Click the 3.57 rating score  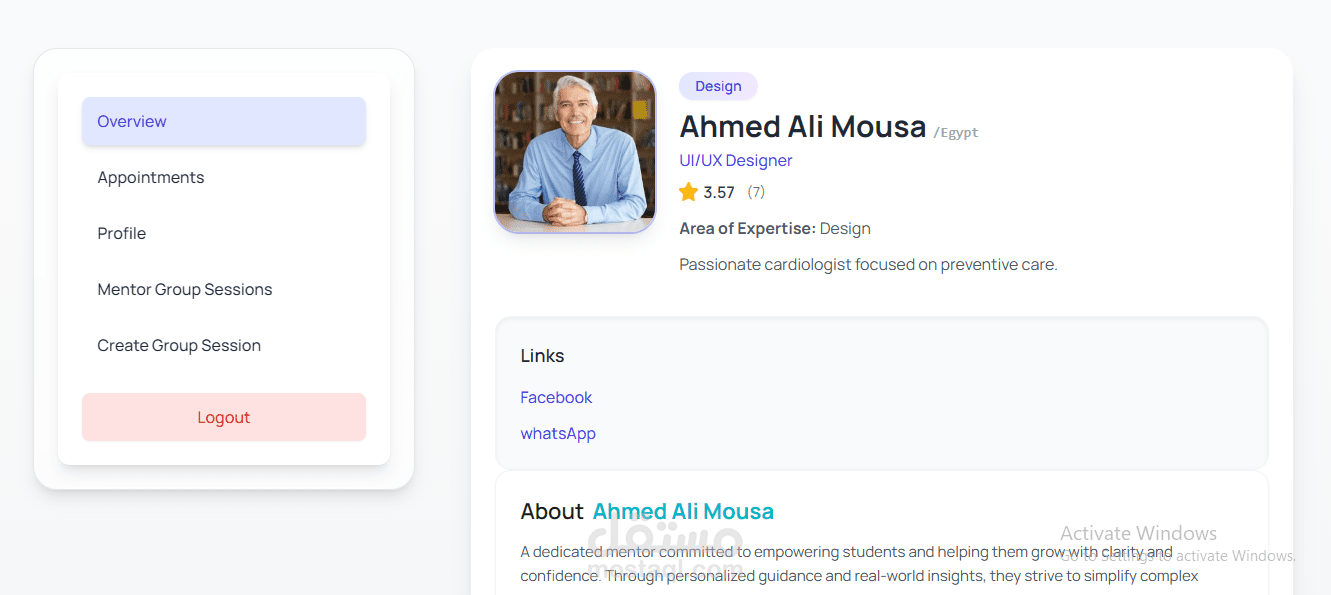[x=719, y=193]
